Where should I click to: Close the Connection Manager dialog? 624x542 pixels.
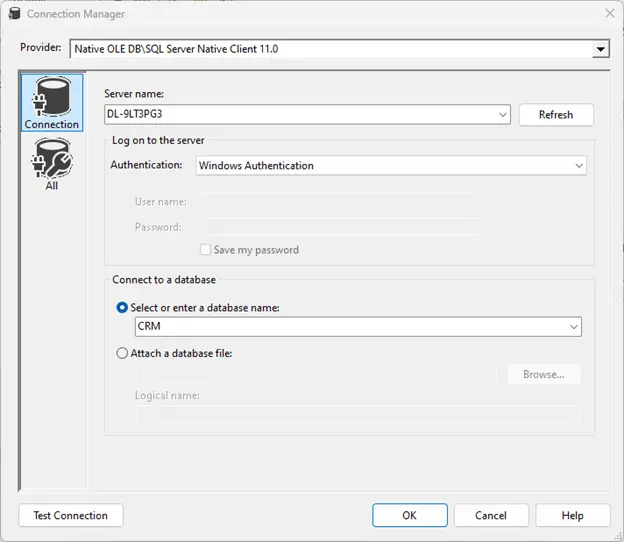click(609, 13)
